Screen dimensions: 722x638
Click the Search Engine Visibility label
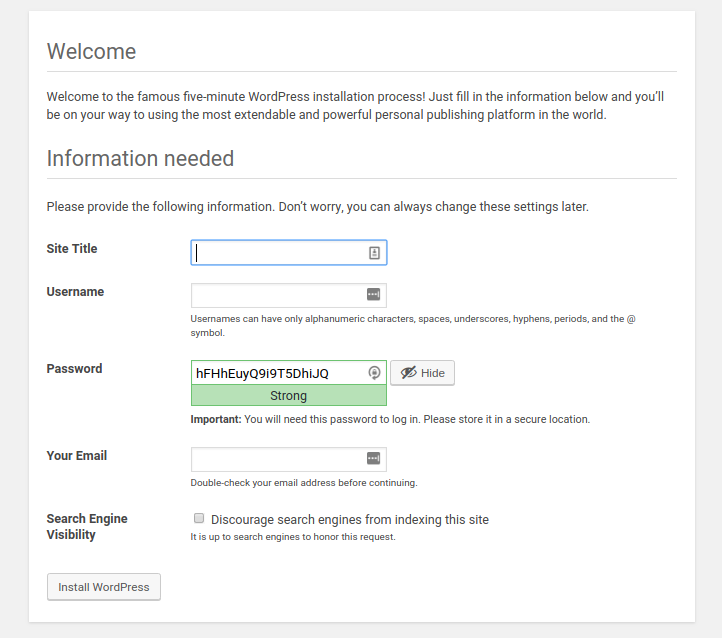coord(87,527)
